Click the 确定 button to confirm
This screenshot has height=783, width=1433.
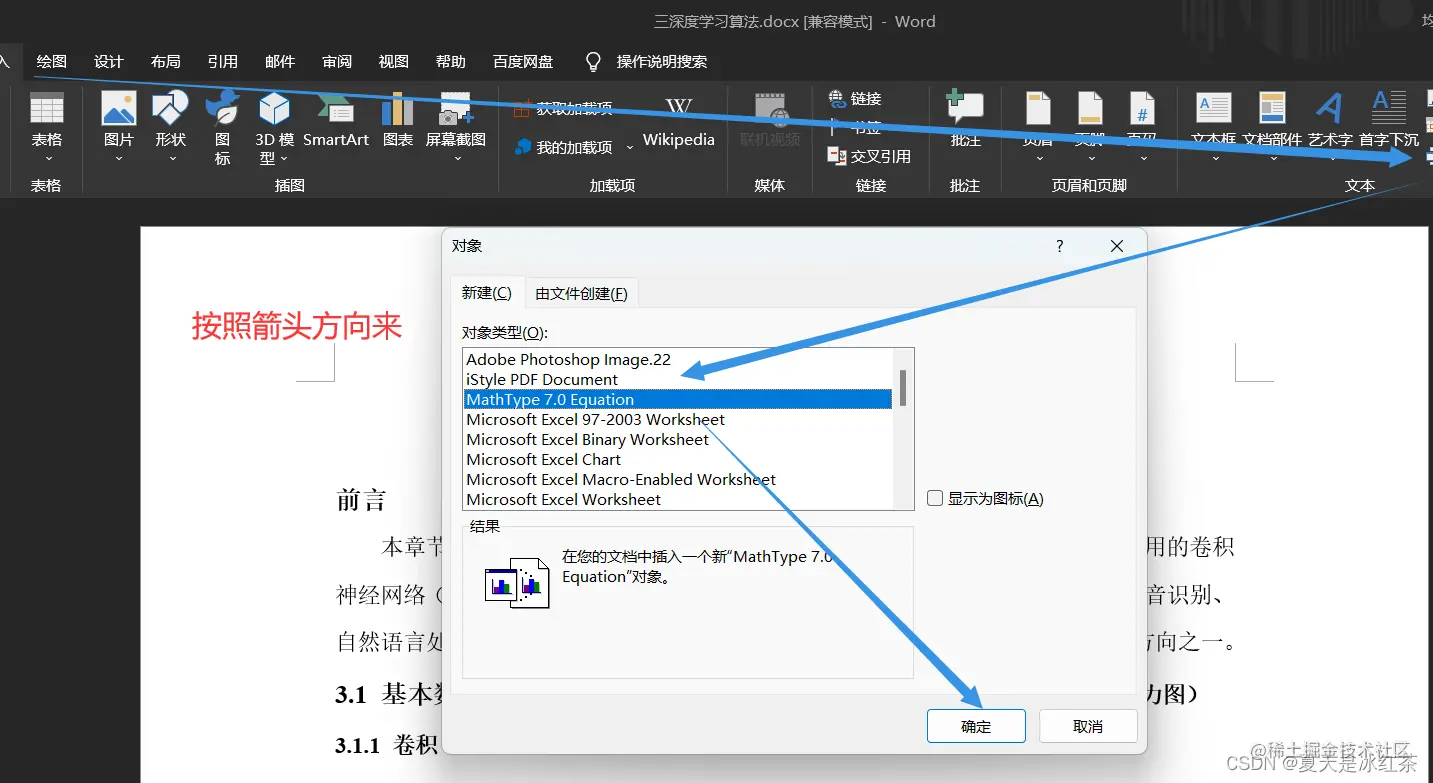(976, 725)
